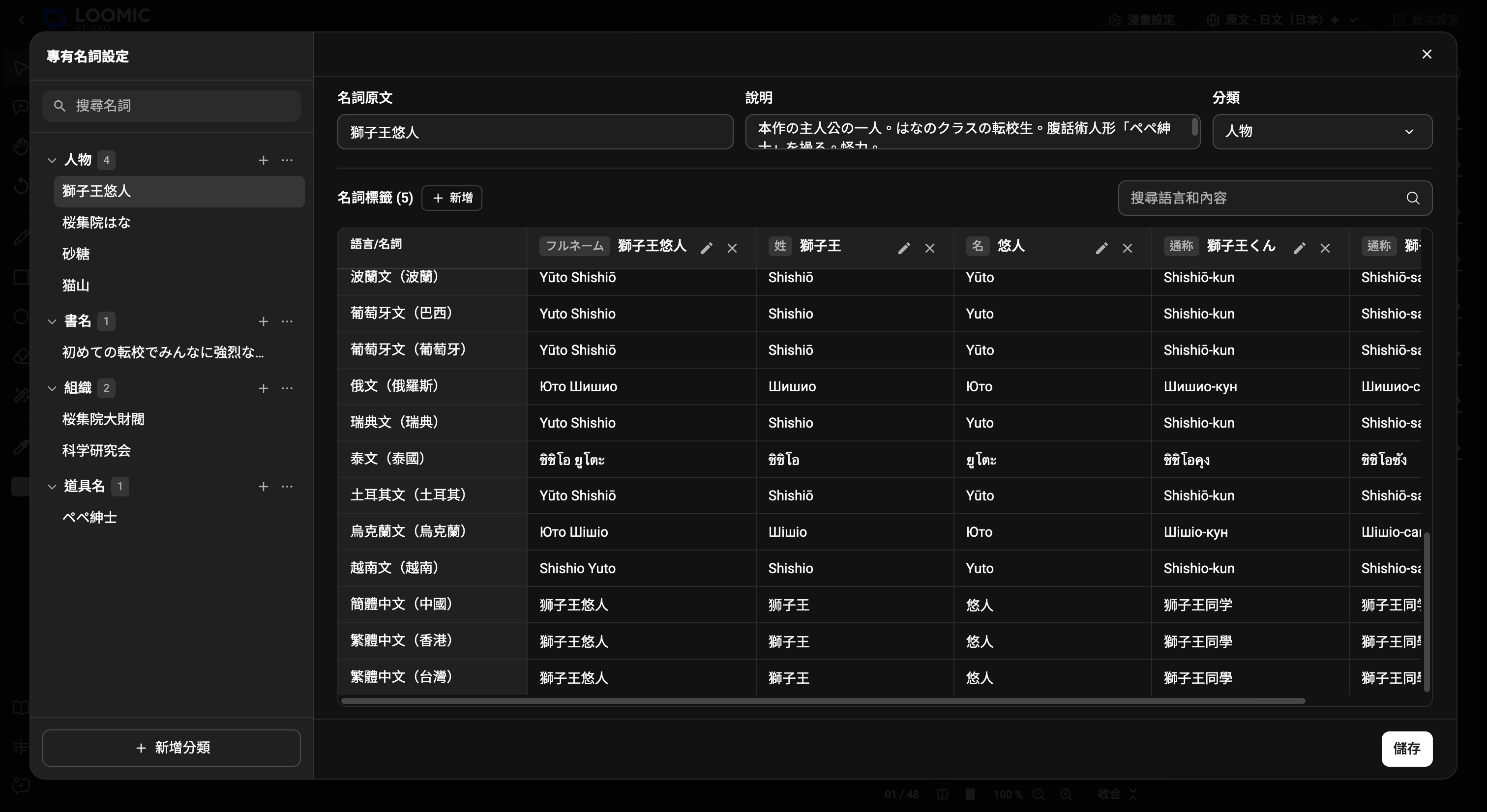Edit the 通称 獅子王くん label
This screenshot has height=812, width=1487.
[x=1299, y=248]
